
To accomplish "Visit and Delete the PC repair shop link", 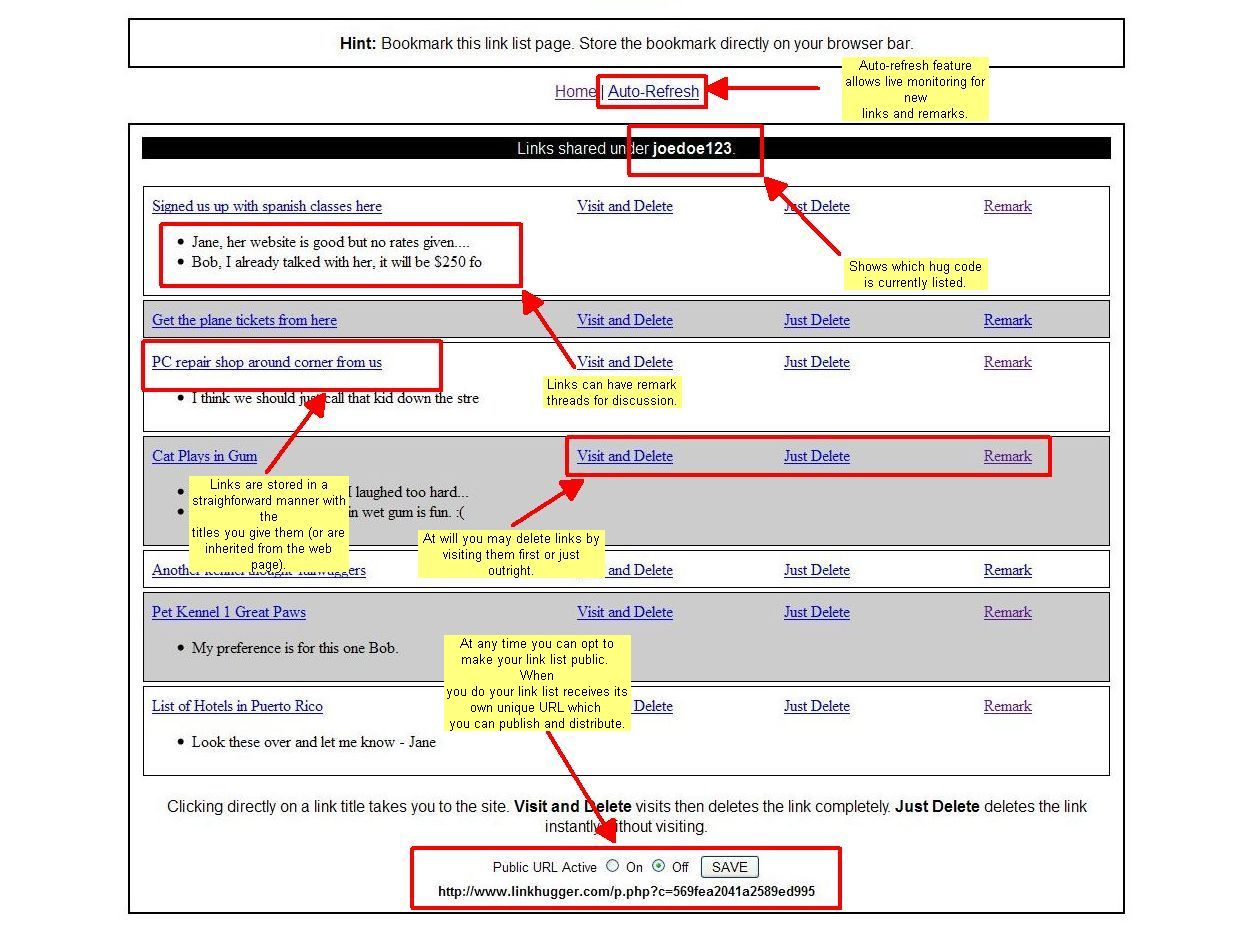I will click(x=625, y=362).
